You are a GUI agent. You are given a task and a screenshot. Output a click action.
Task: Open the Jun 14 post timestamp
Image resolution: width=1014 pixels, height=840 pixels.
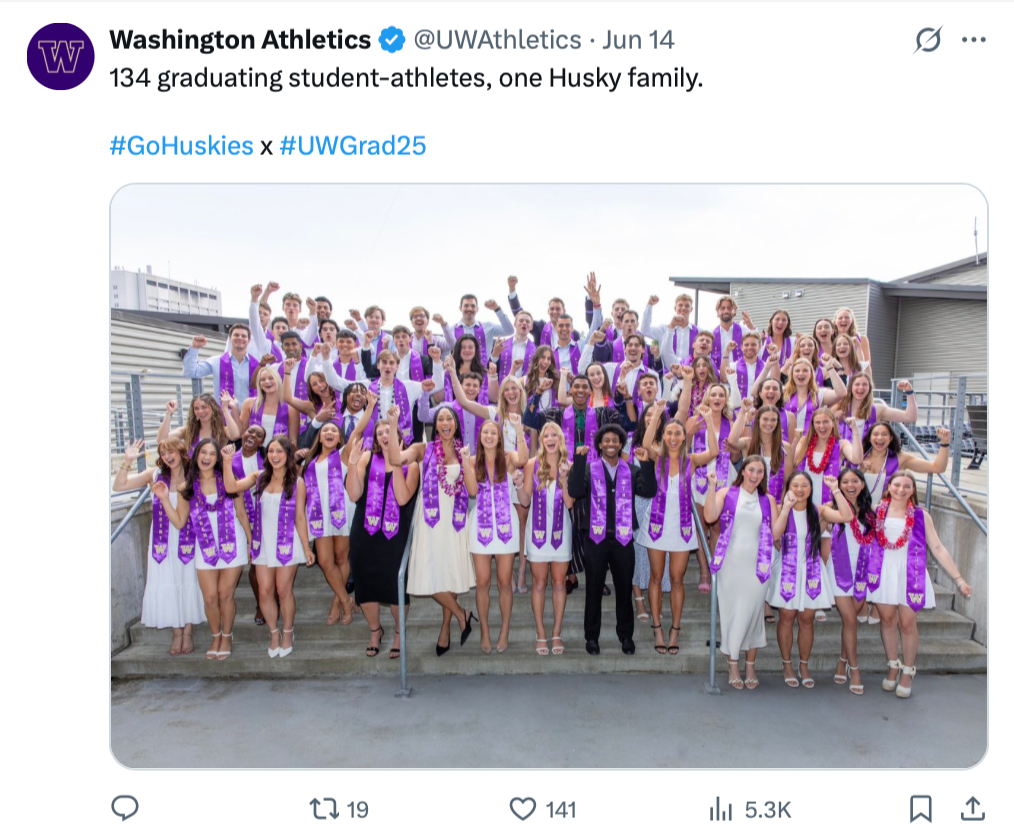[638, 40]
